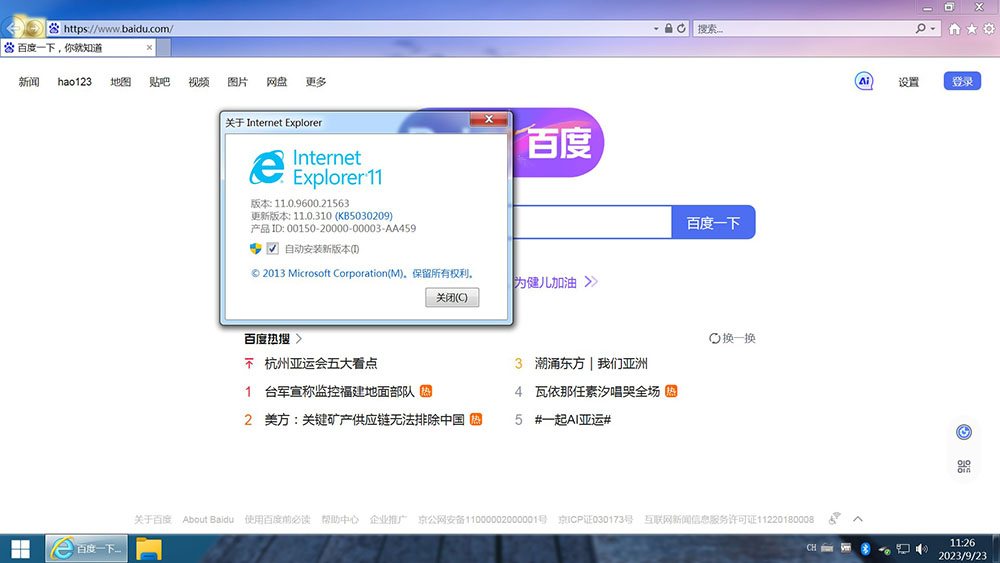
Task: Expand the search provider dropdown arrow
Action: [932, 29]
